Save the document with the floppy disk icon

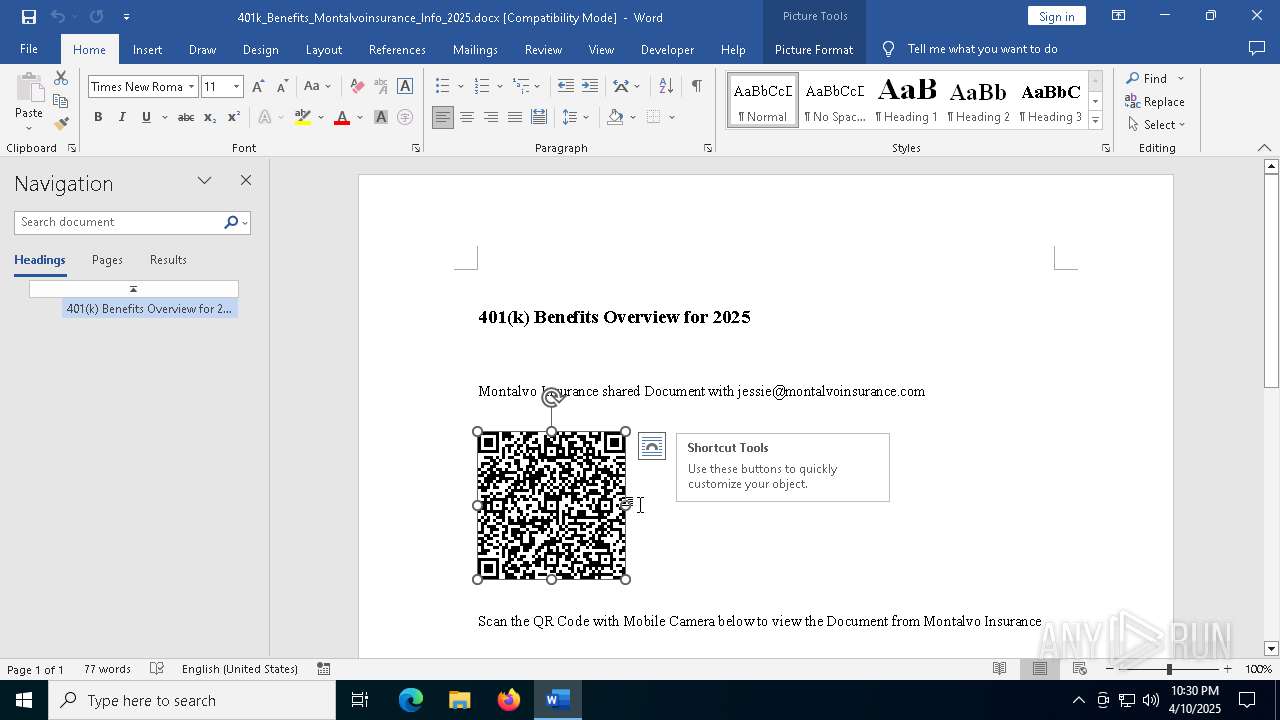pos(29,17)
